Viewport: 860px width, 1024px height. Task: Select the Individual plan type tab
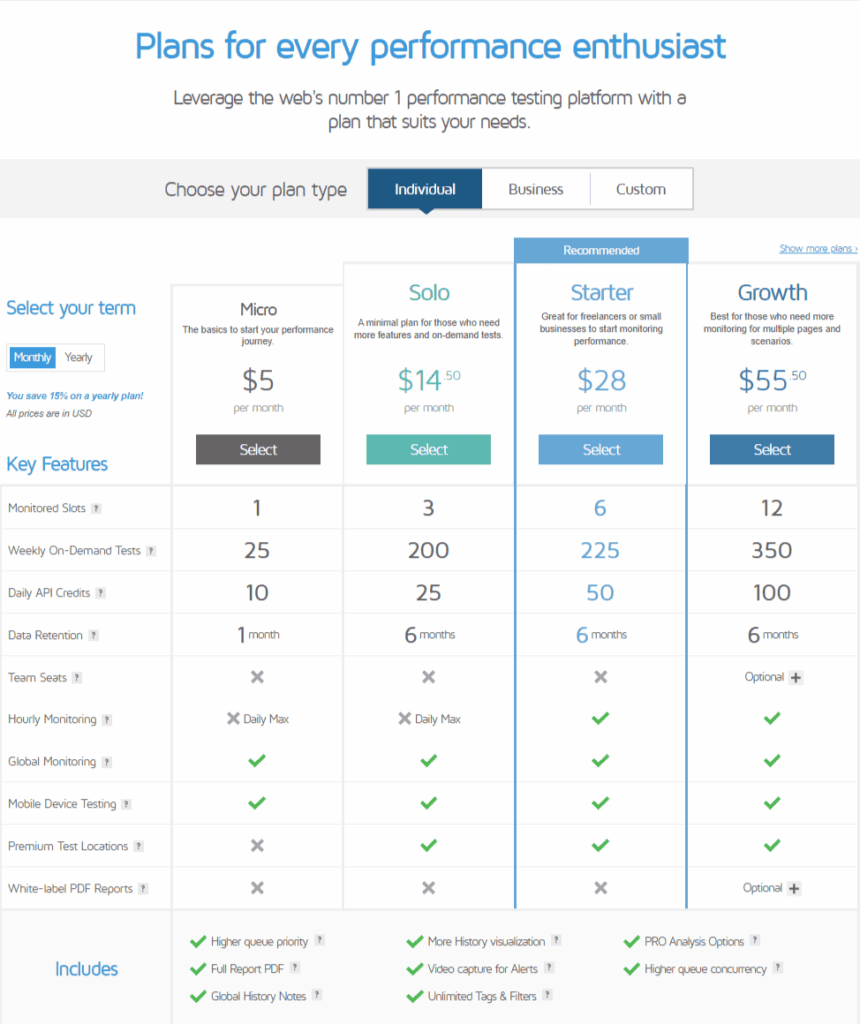424,189
